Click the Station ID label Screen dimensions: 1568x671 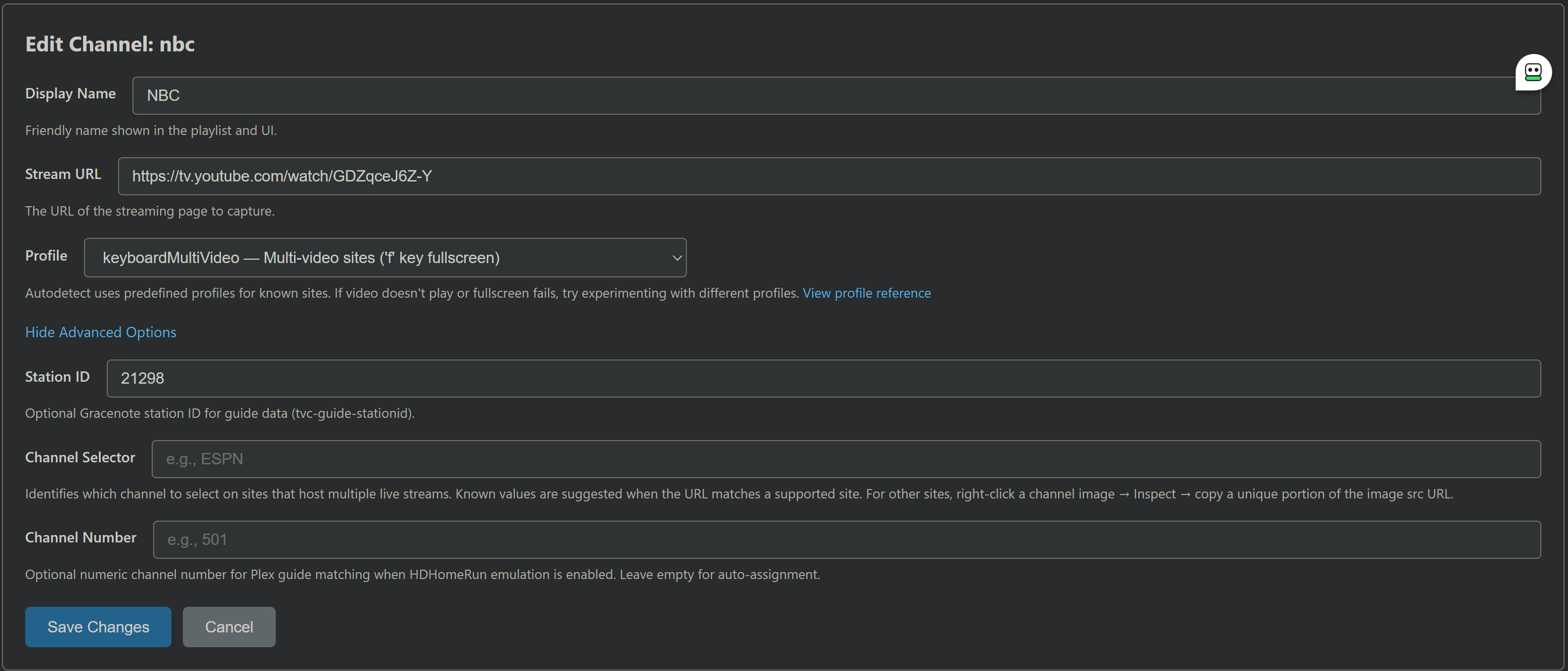[57, 377]
